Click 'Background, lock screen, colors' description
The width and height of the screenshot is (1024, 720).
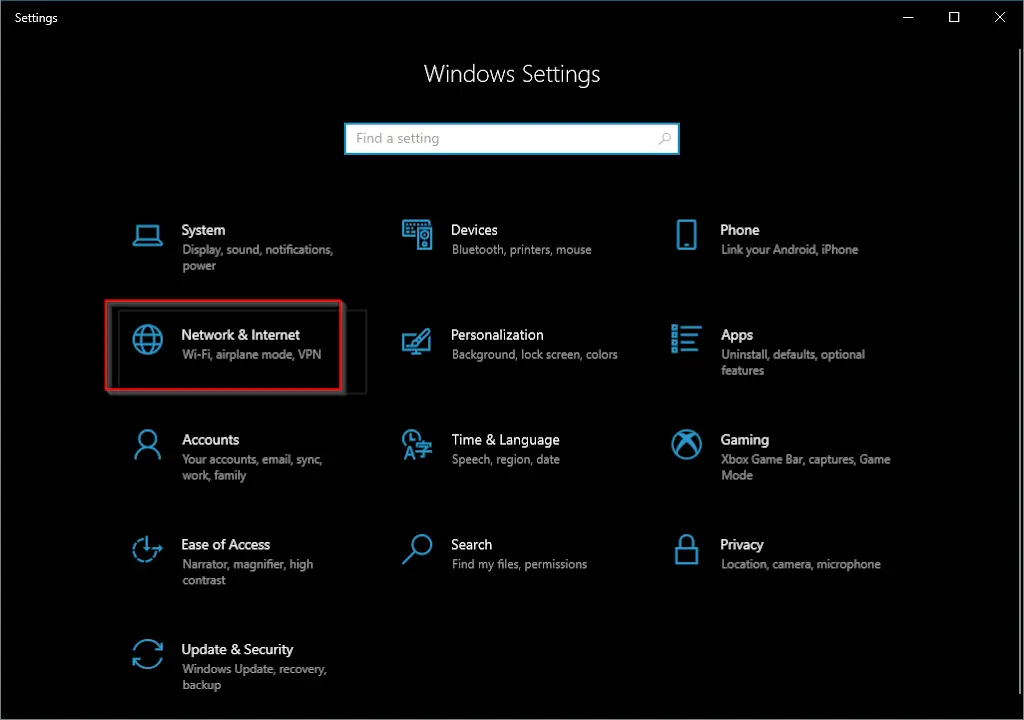tap(534, 354)
